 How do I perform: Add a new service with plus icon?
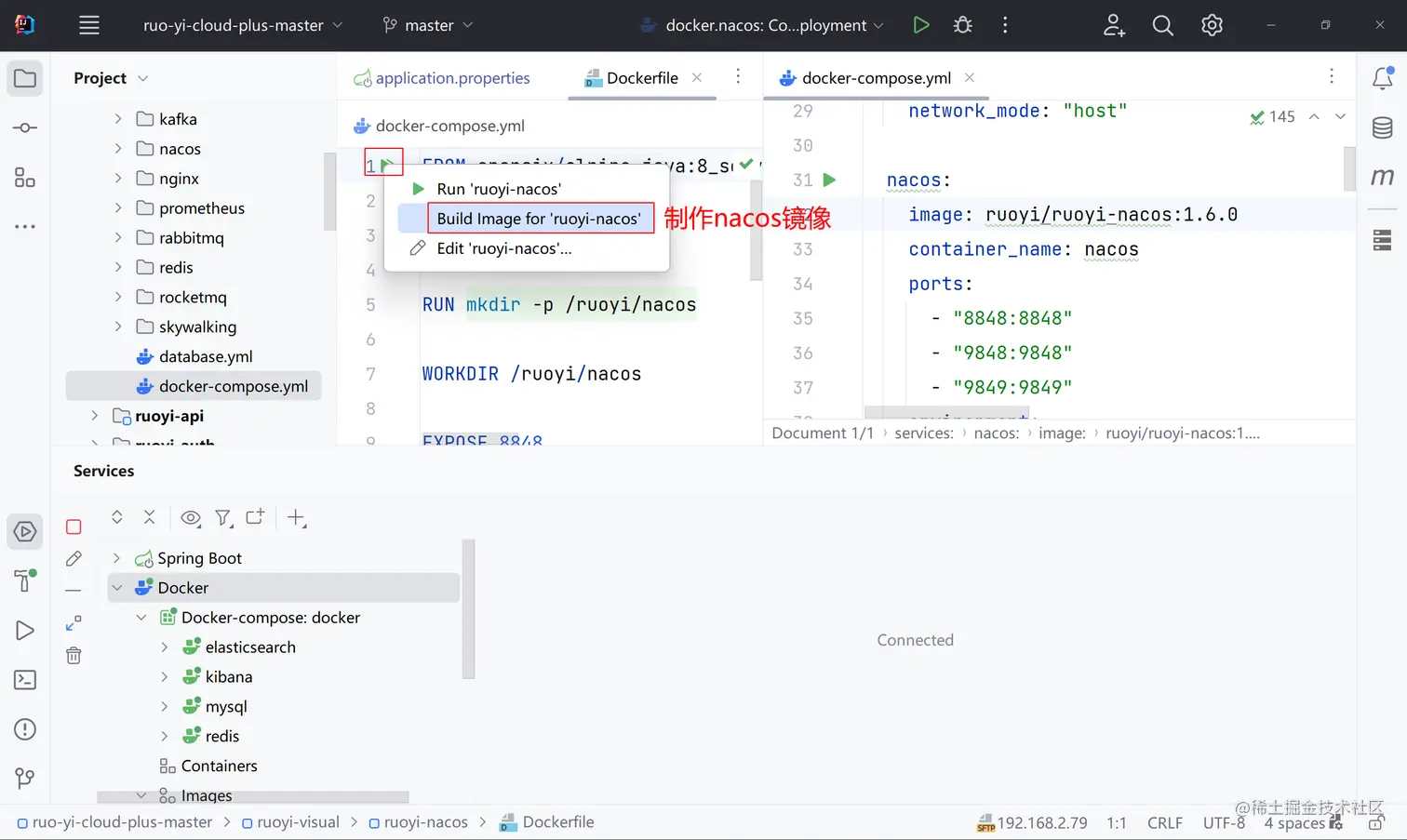pos(296,518)
